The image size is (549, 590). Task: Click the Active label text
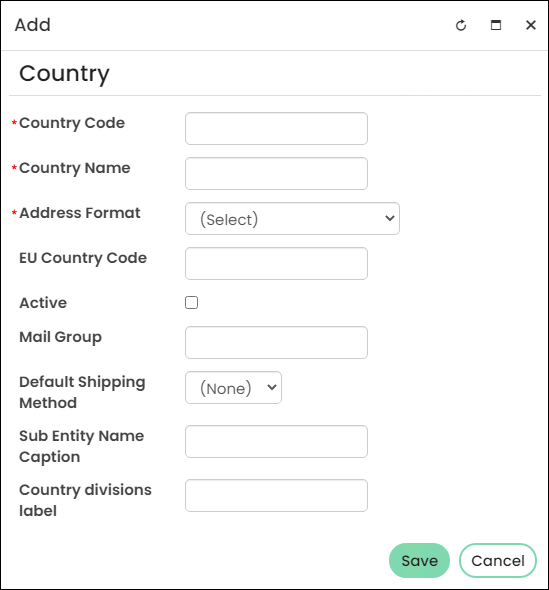tap(43, 303)
